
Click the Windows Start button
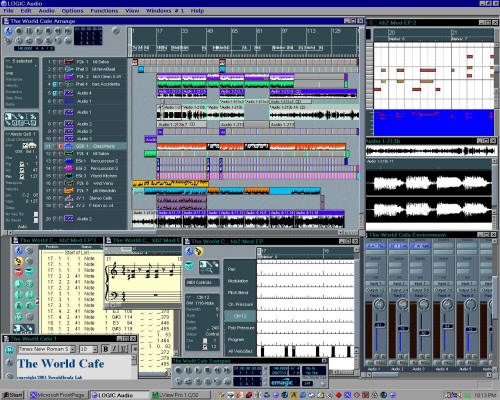13,395
